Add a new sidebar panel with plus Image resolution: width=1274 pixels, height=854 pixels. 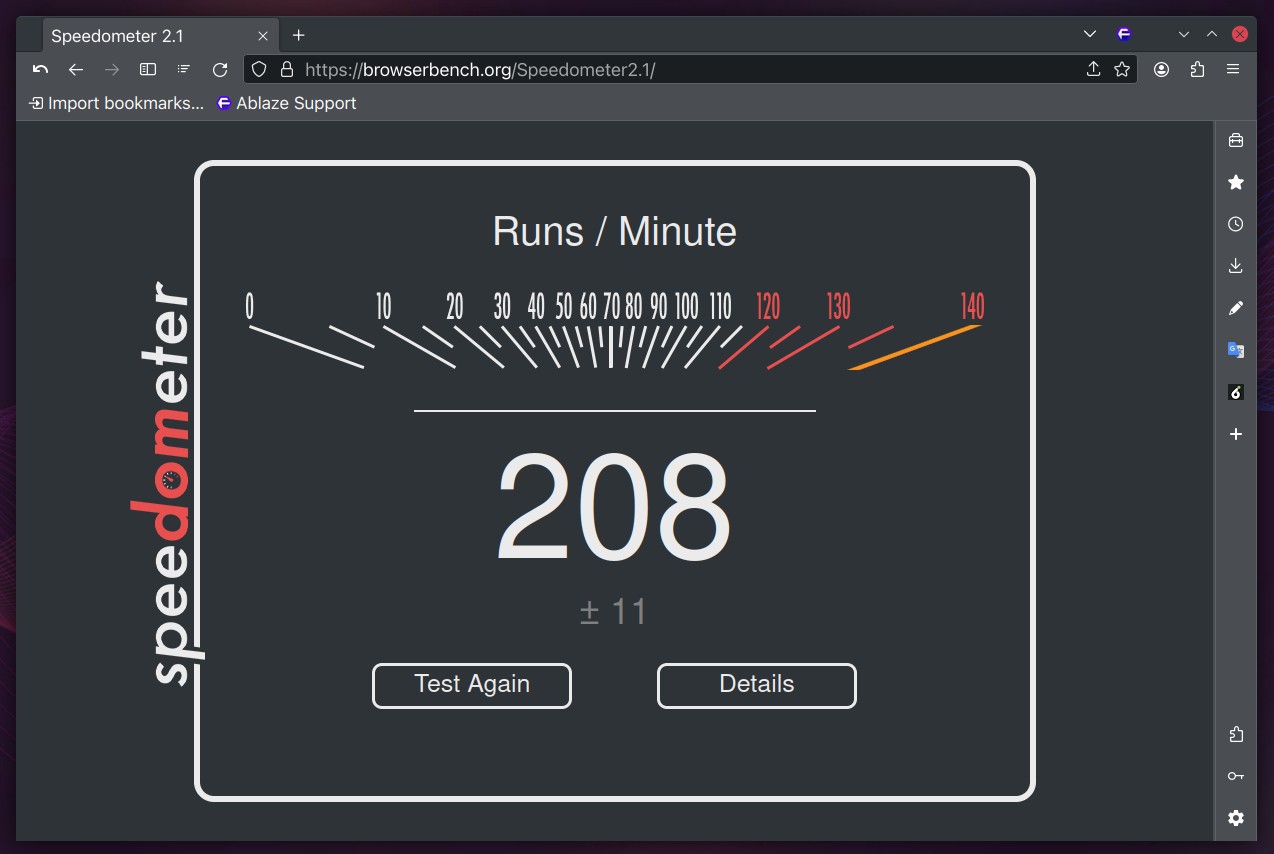[1236, 434]
